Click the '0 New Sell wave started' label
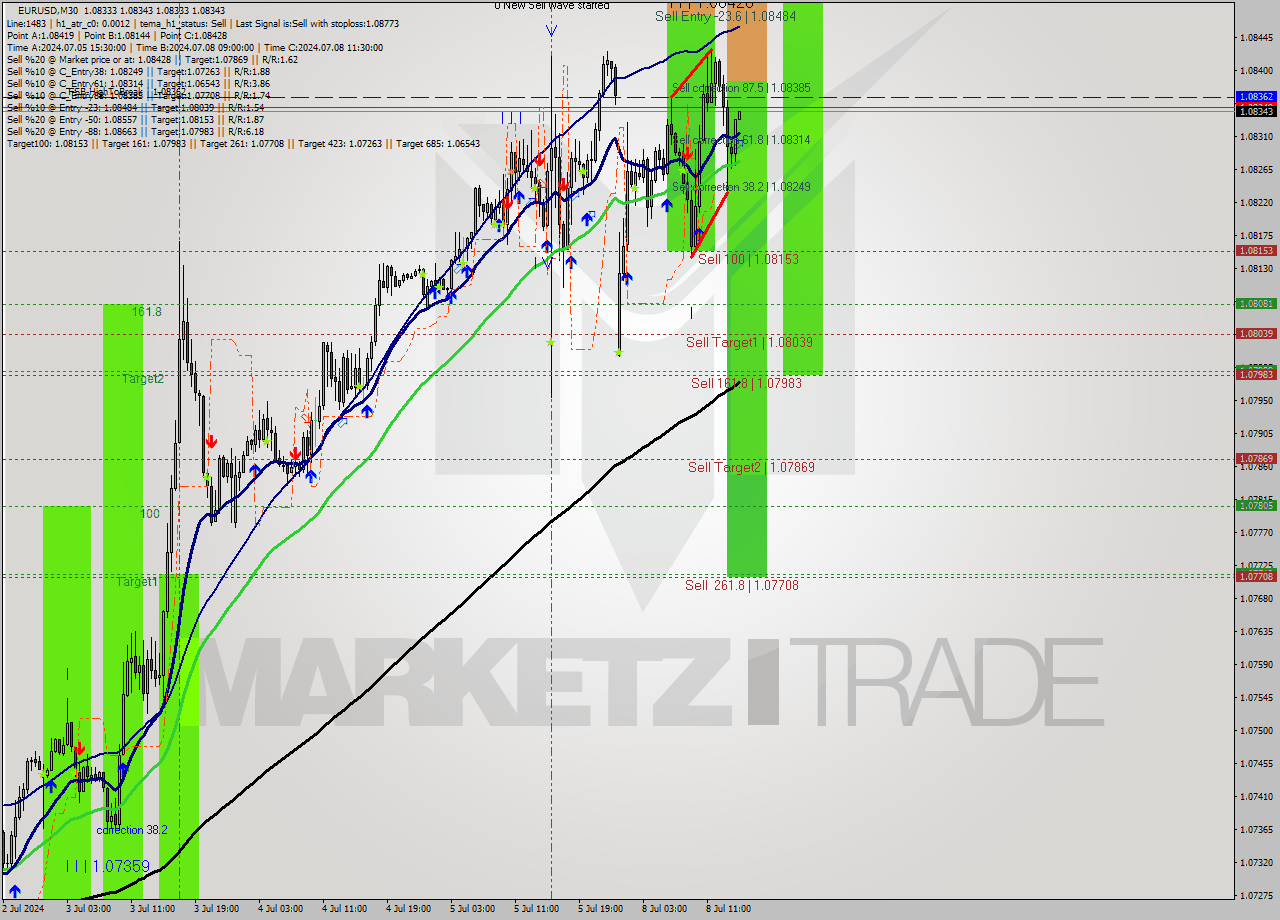 point(552,5)
